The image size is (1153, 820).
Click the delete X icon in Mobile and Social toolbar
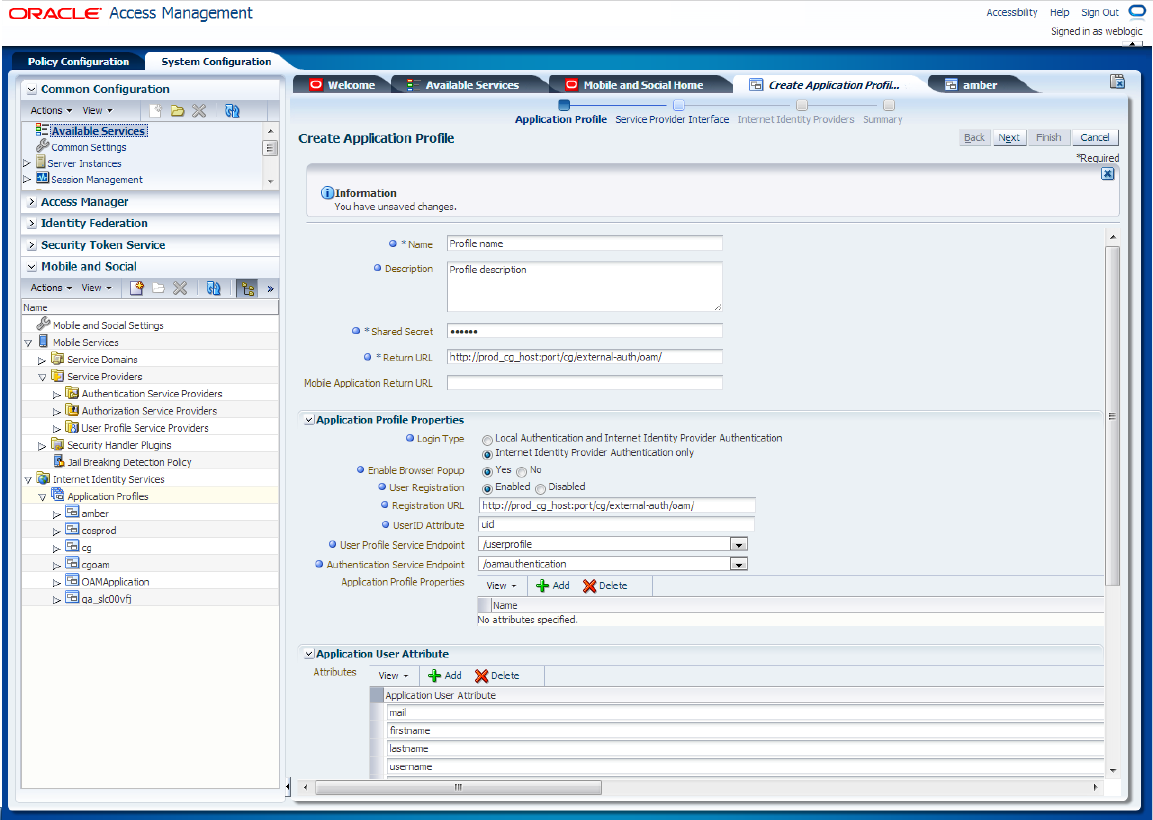[180, 288]
